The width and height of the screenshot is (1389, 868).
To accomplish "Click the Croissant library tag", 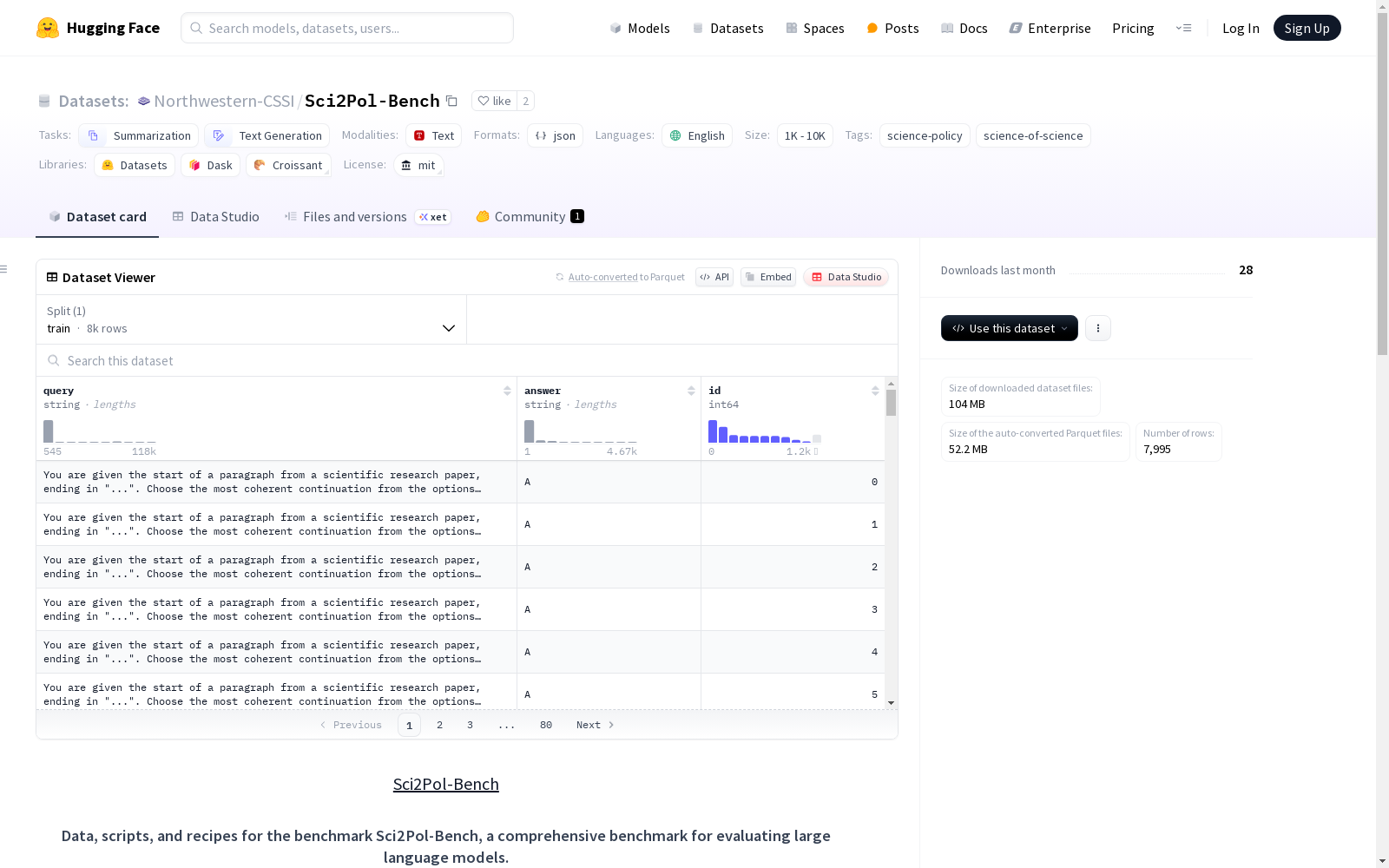I will pyautogui.click(x=288, y=165).
